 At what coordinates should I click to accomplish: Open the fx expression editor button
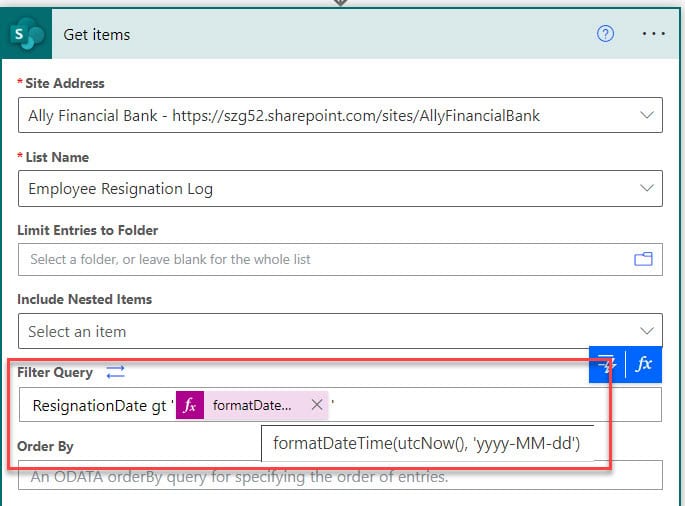[644, 364]
